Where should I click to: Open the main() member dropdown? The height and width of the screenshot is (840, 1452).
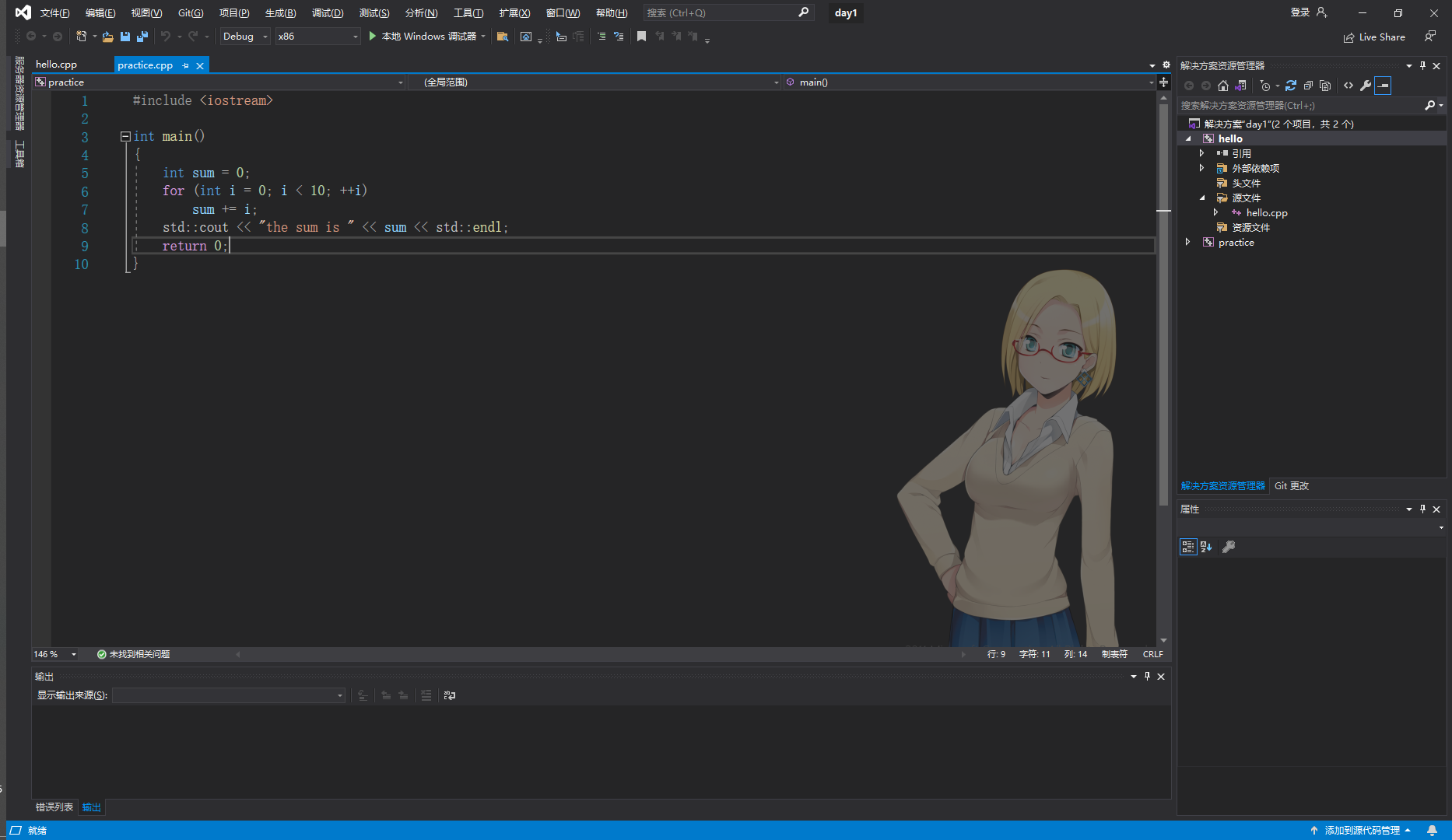[x=970, y=82]
